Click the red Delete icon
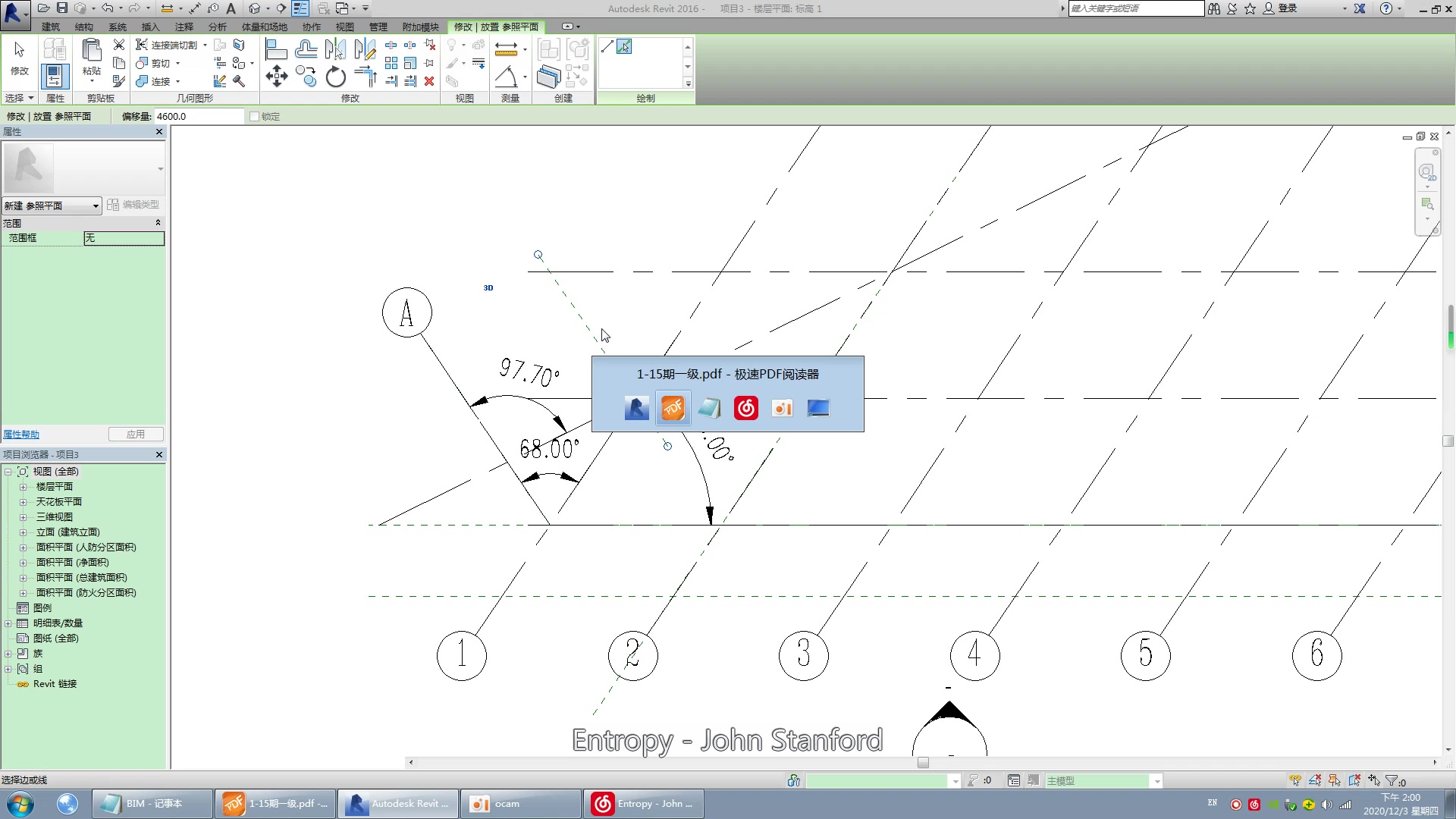Screen dimensions: 1456x819 coord(429,81)
